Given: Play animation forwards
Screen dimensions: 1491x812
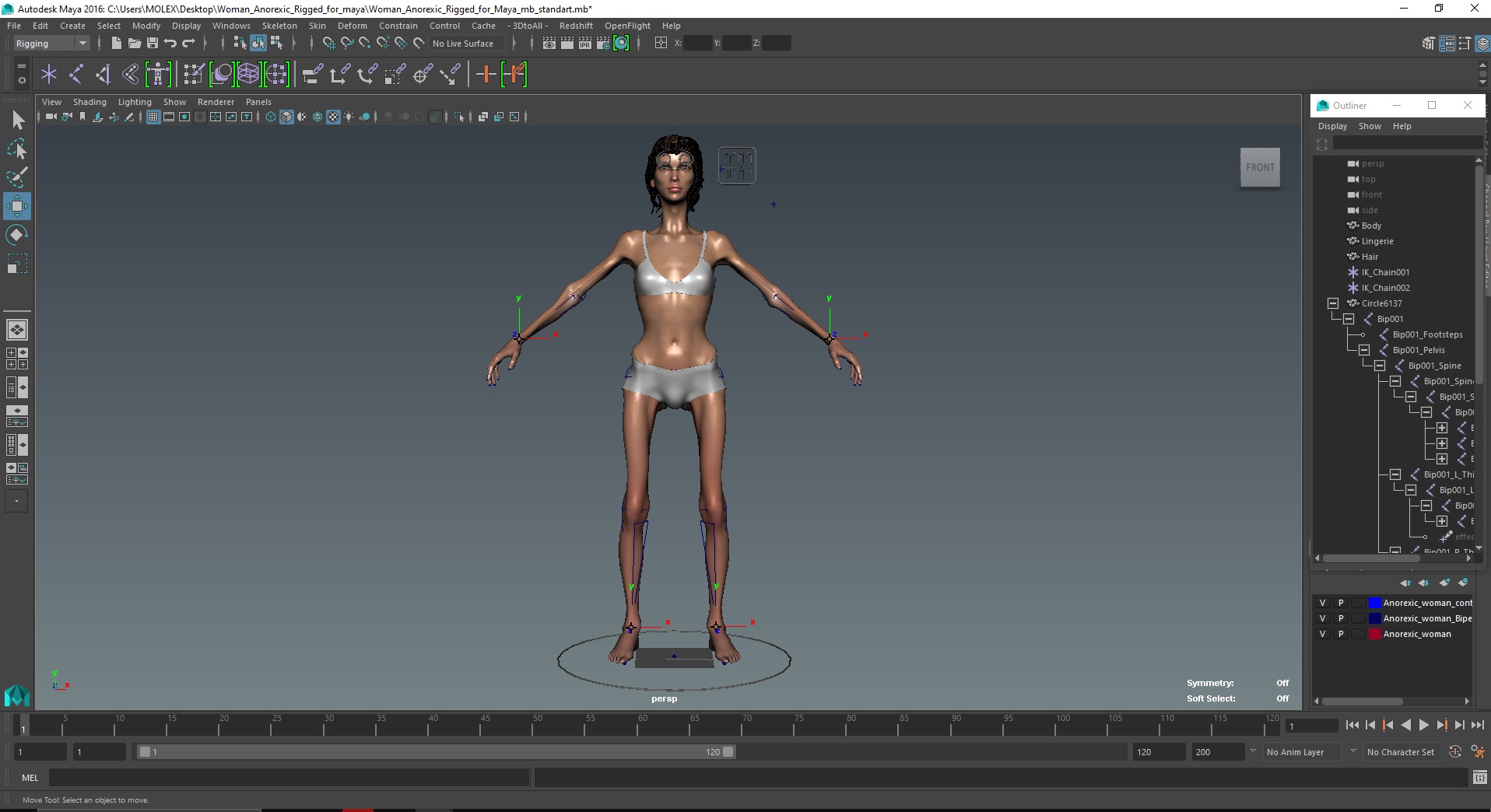Looking at the screenshot, I should point(1423,725).
